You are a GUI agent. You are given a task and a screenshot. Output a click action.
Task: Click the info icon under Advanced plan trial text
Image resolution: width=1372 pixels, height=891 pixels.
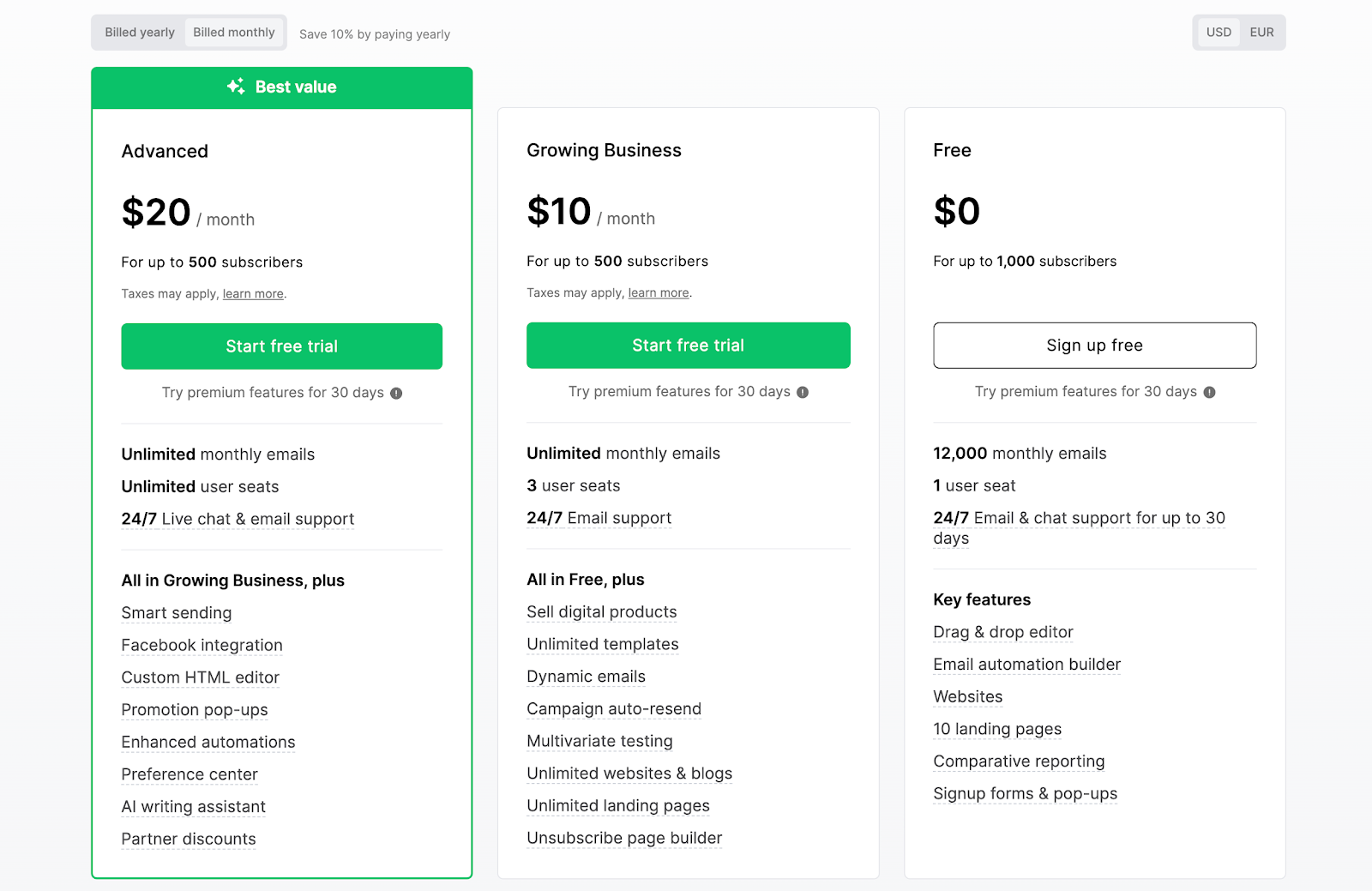click(395, 393)
